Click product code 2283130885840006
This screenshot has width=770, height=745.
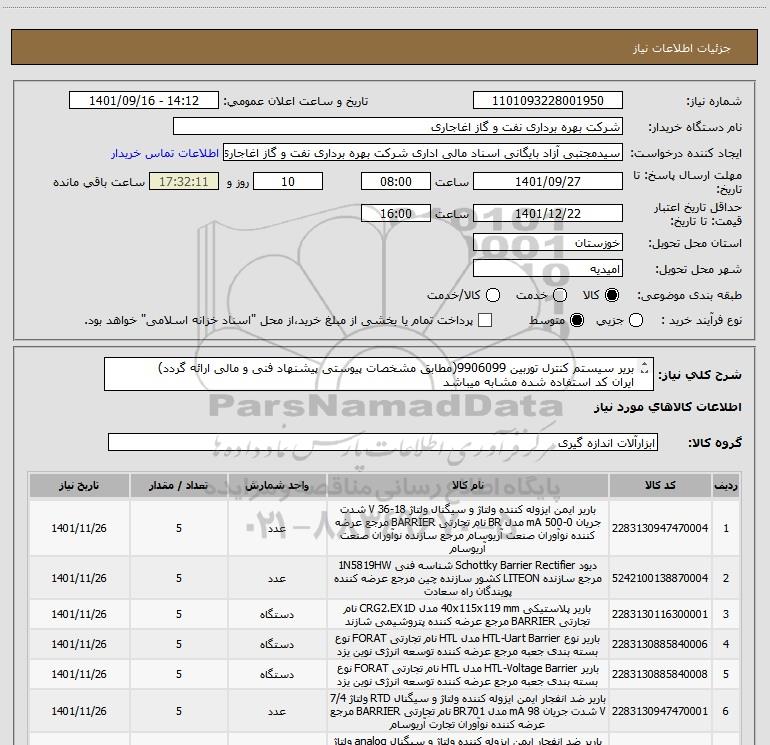[x=660, y=644]
